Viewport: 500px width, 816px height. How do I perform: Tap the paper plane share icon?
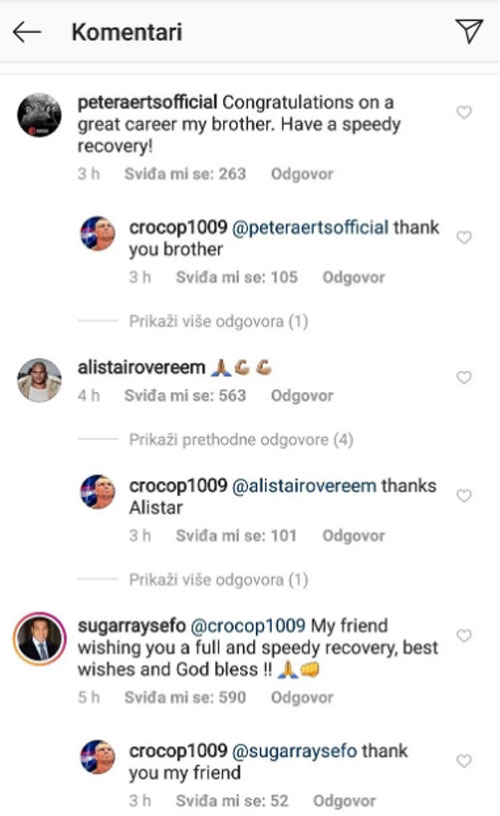[x=469, y=31]
